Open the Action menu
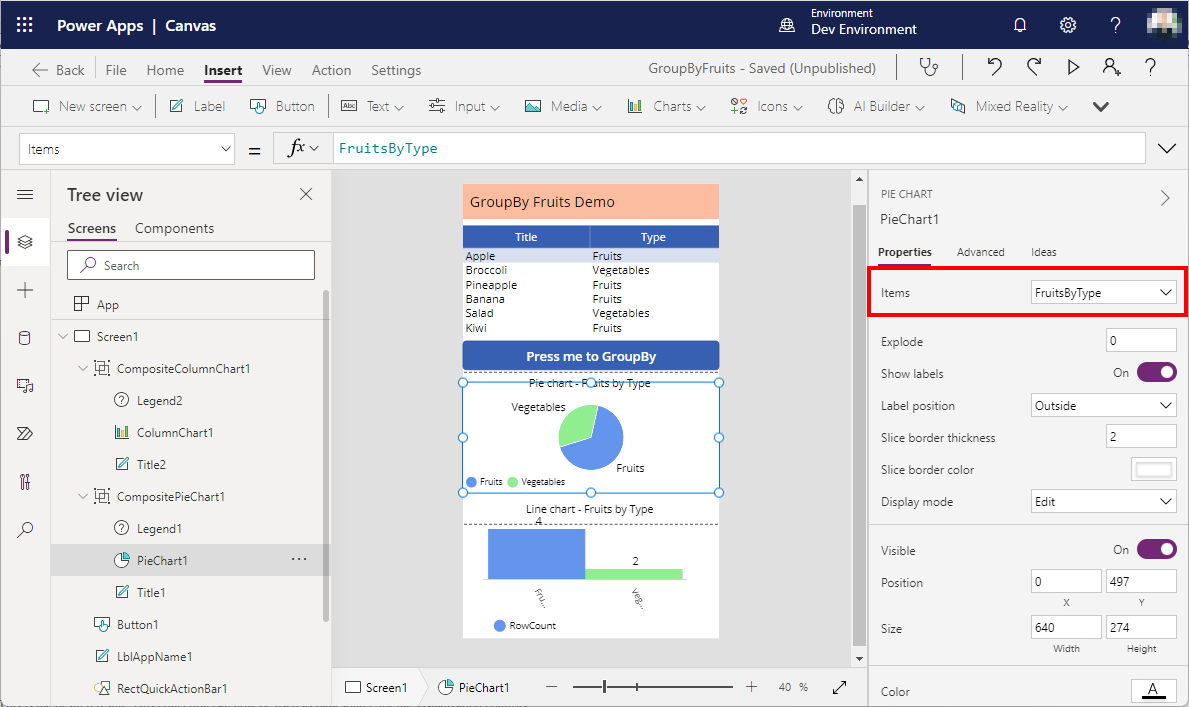This screenshot has height=707, width=1189. (331, 70)
